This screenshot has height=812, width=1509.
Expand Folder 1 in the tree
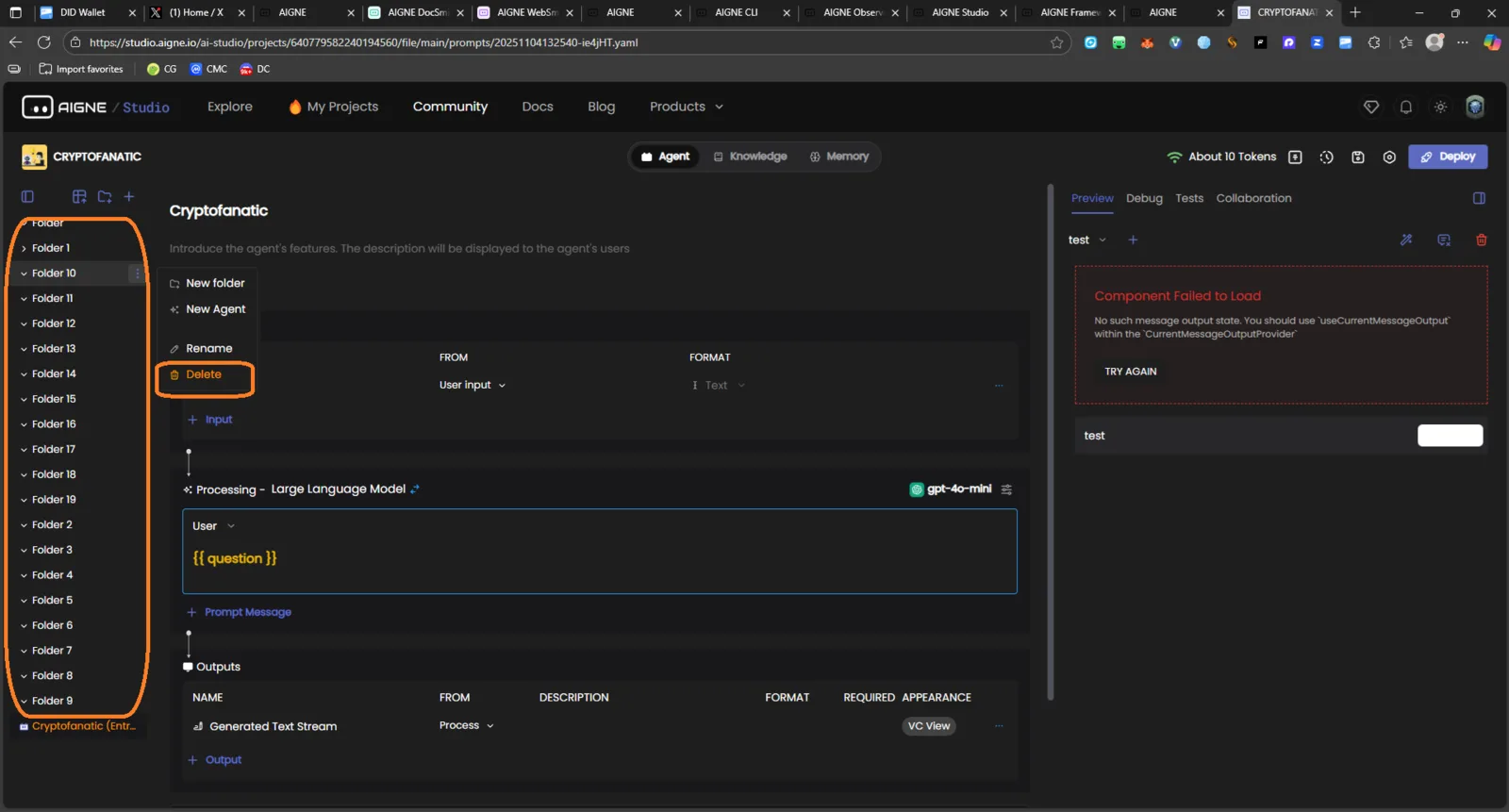point(24,249)
